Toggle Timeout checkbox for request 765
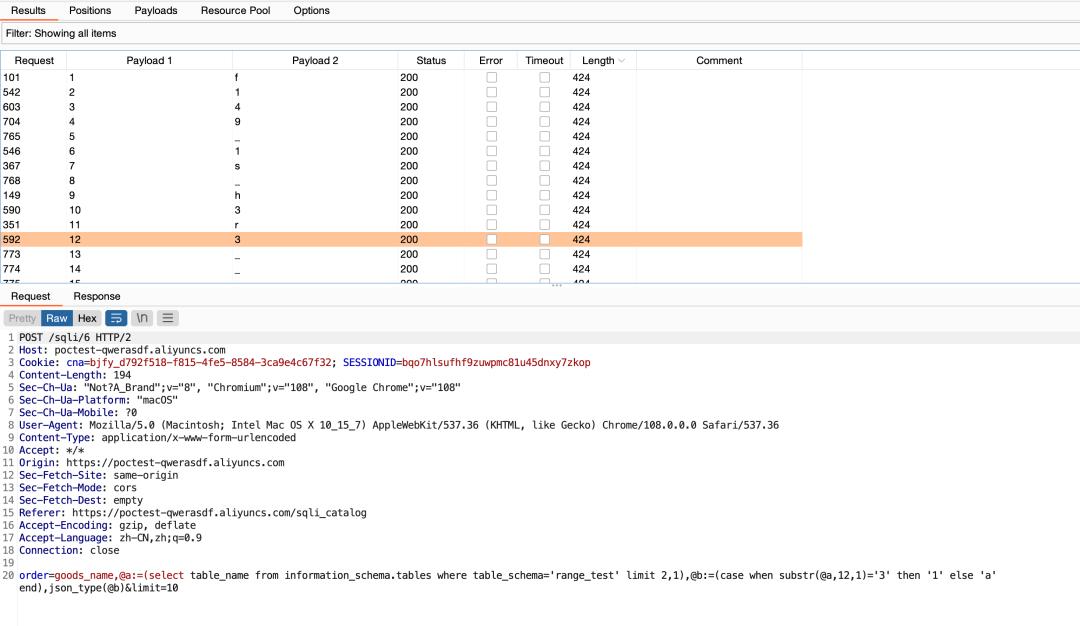This screenshot has width=1080, height=626. 544,136
